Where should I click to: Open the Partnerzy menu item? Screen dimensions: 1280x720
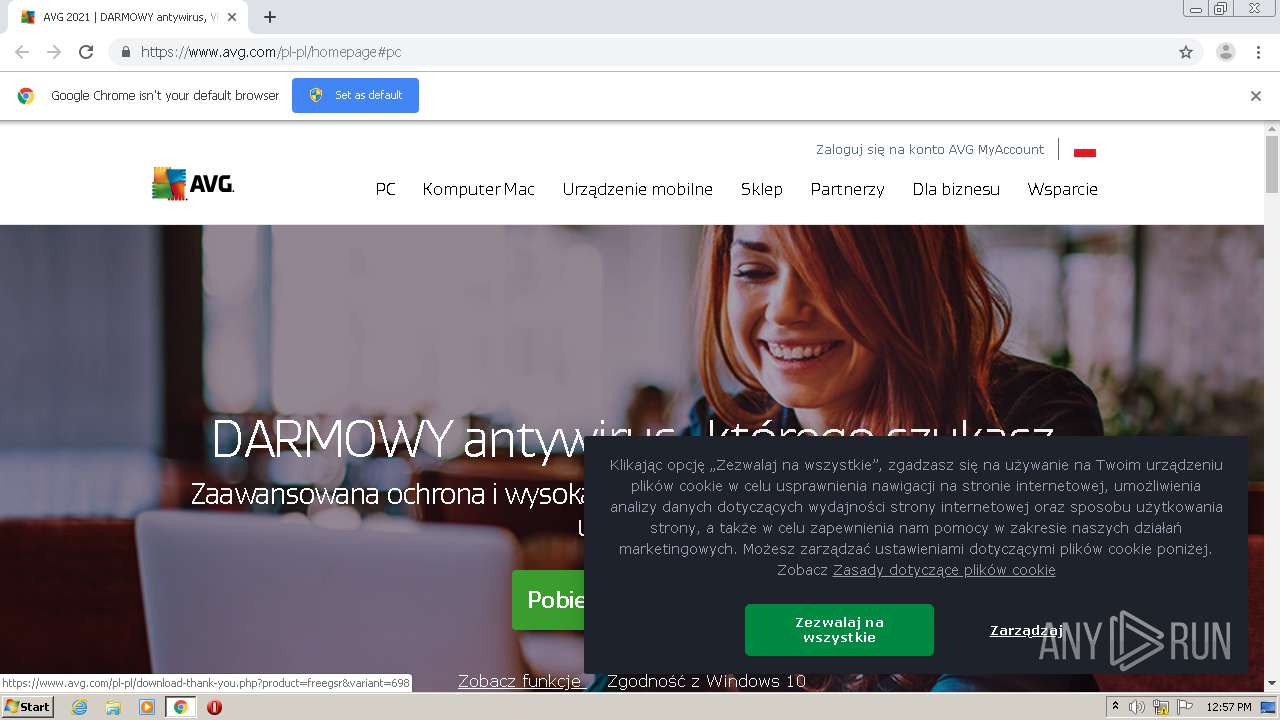pyautogui.click(x=847, y=189)
